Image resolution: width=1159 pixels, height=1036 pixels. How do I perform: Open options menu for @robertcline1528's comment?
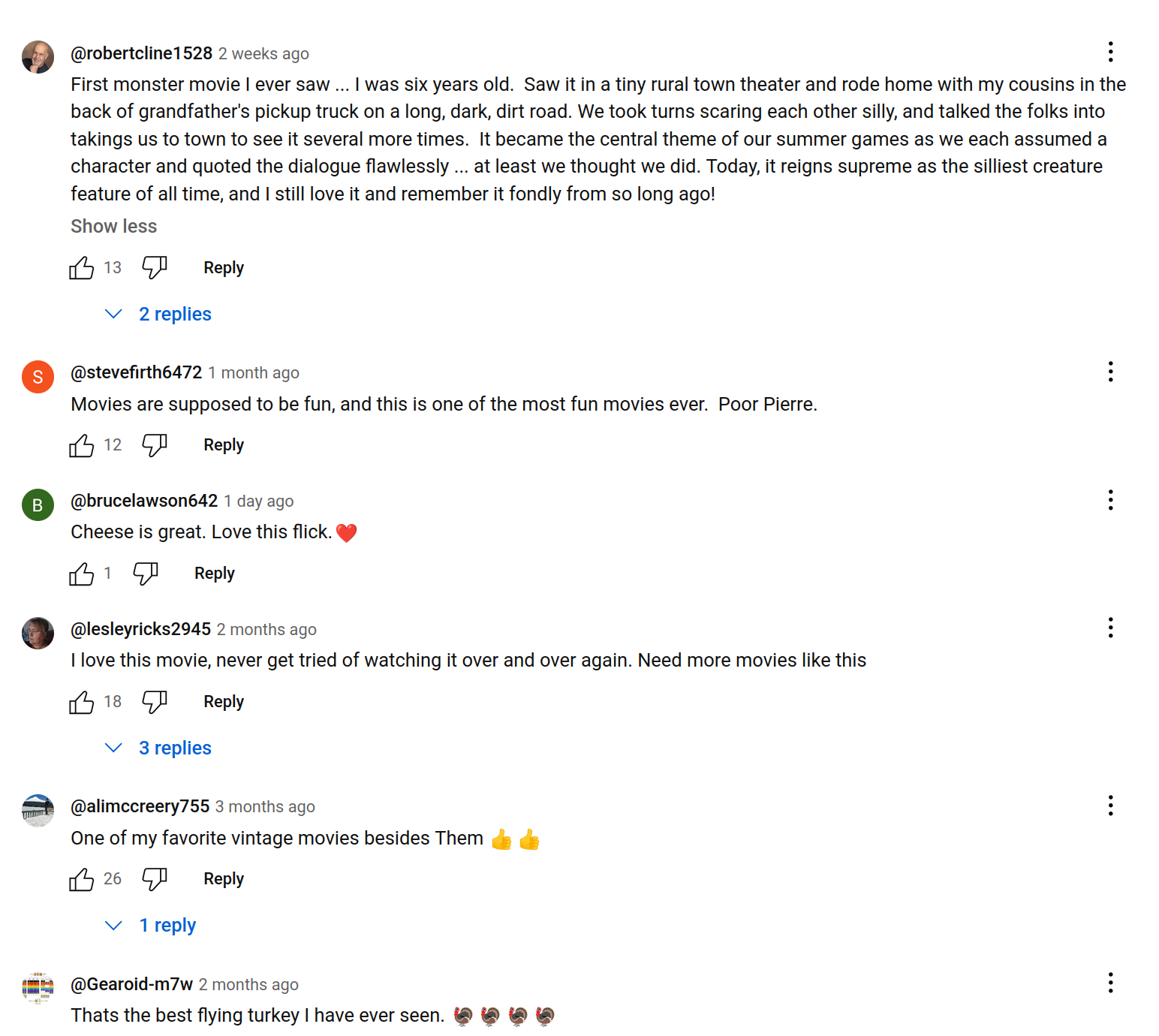(1110, 52)
